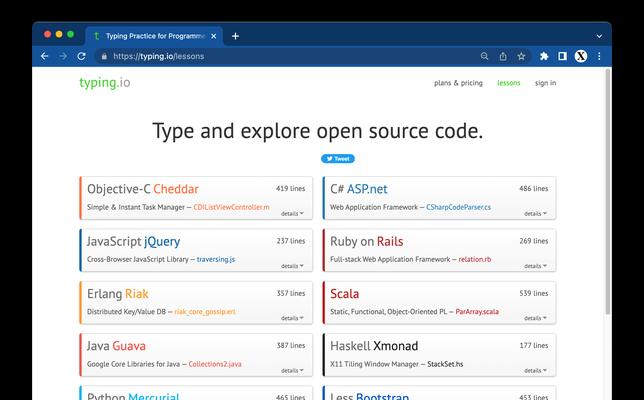Click the 177 lines label

tap(534, 345)
